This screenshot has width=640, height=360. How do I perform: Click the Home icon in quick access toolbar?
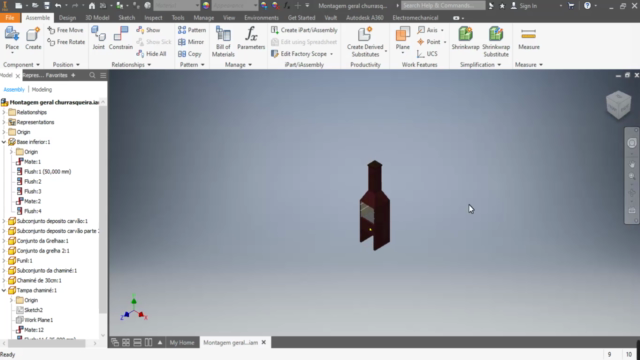click(x=92, y=6)
